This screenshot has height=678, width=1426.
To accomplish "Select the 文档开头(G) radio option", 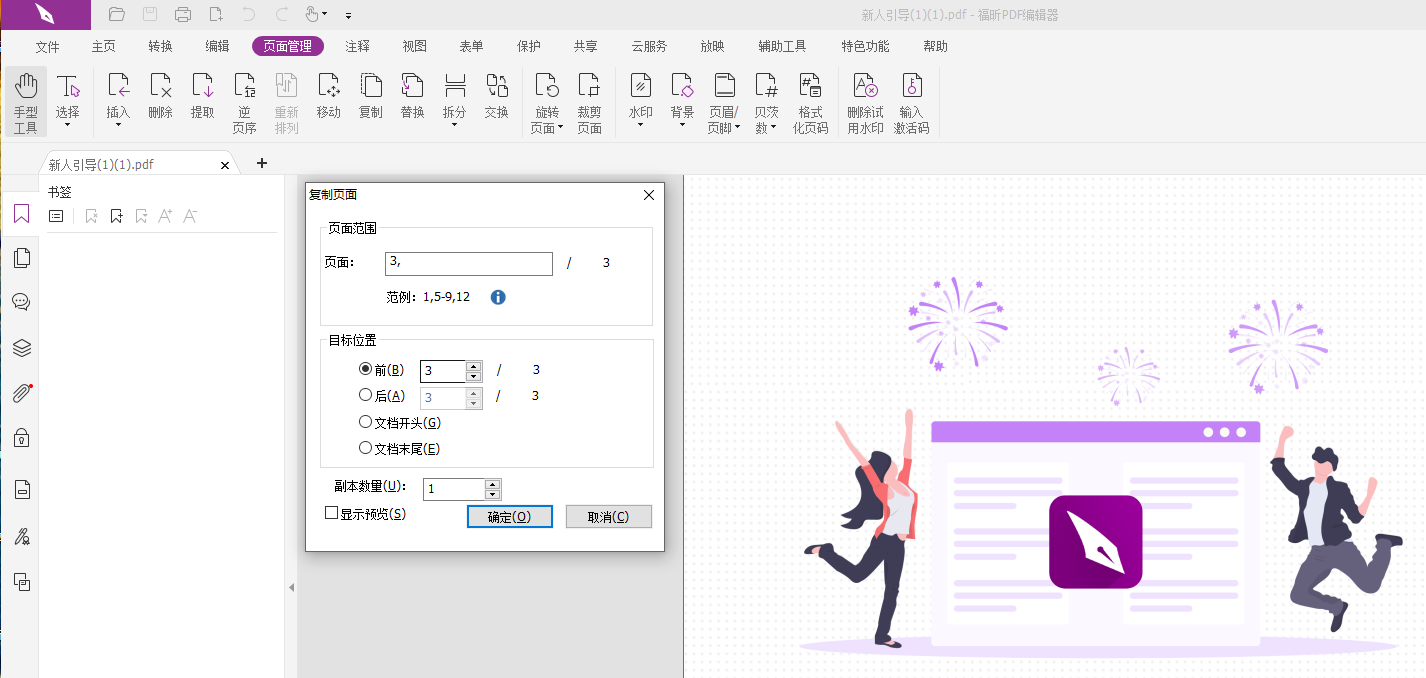I will (x=365, y=422).
